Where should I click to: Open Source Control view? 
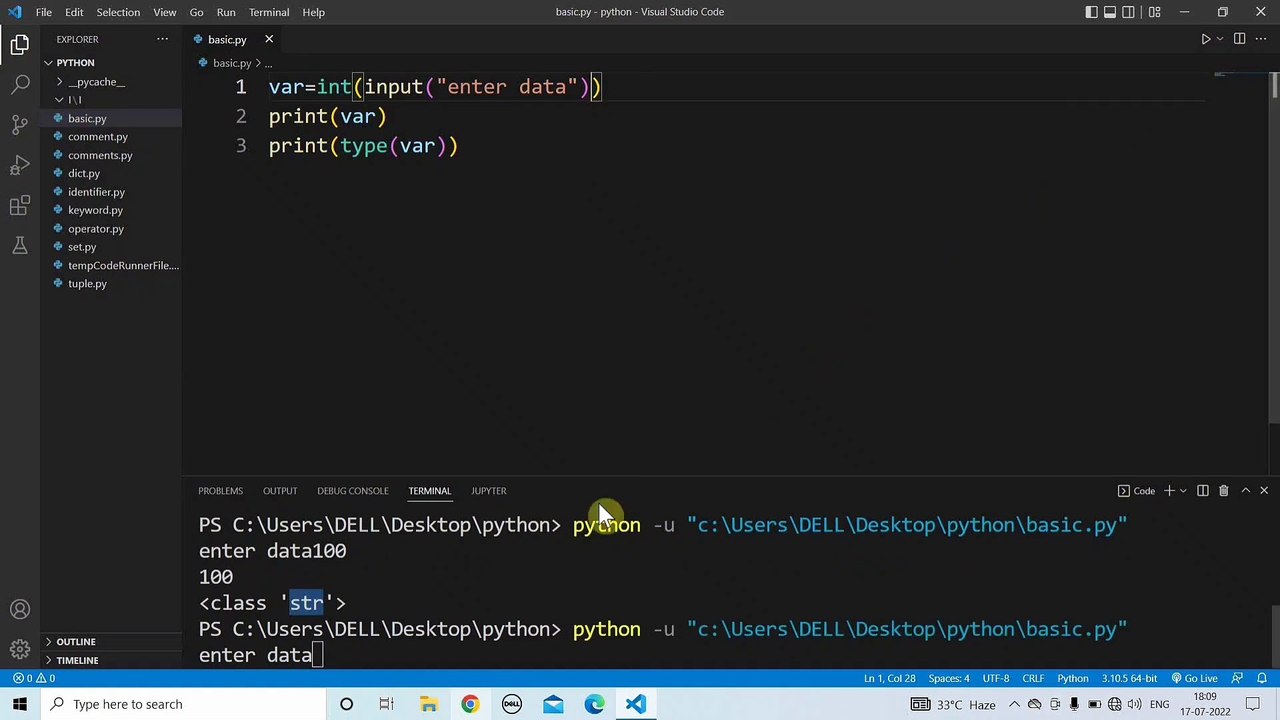tap(20, 125)
